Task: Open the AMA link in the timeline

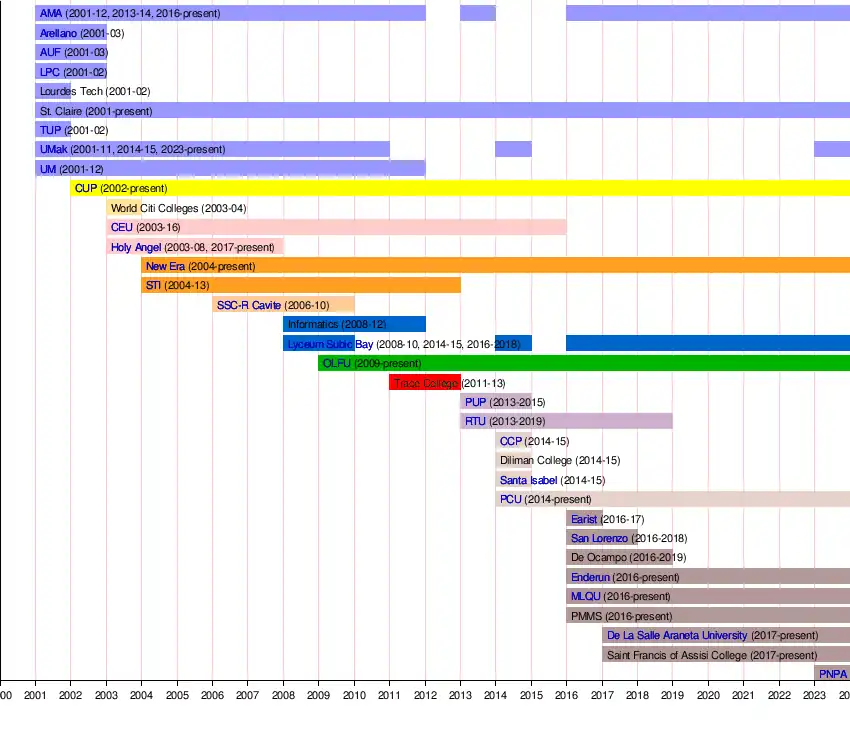Action: point(51,13)
